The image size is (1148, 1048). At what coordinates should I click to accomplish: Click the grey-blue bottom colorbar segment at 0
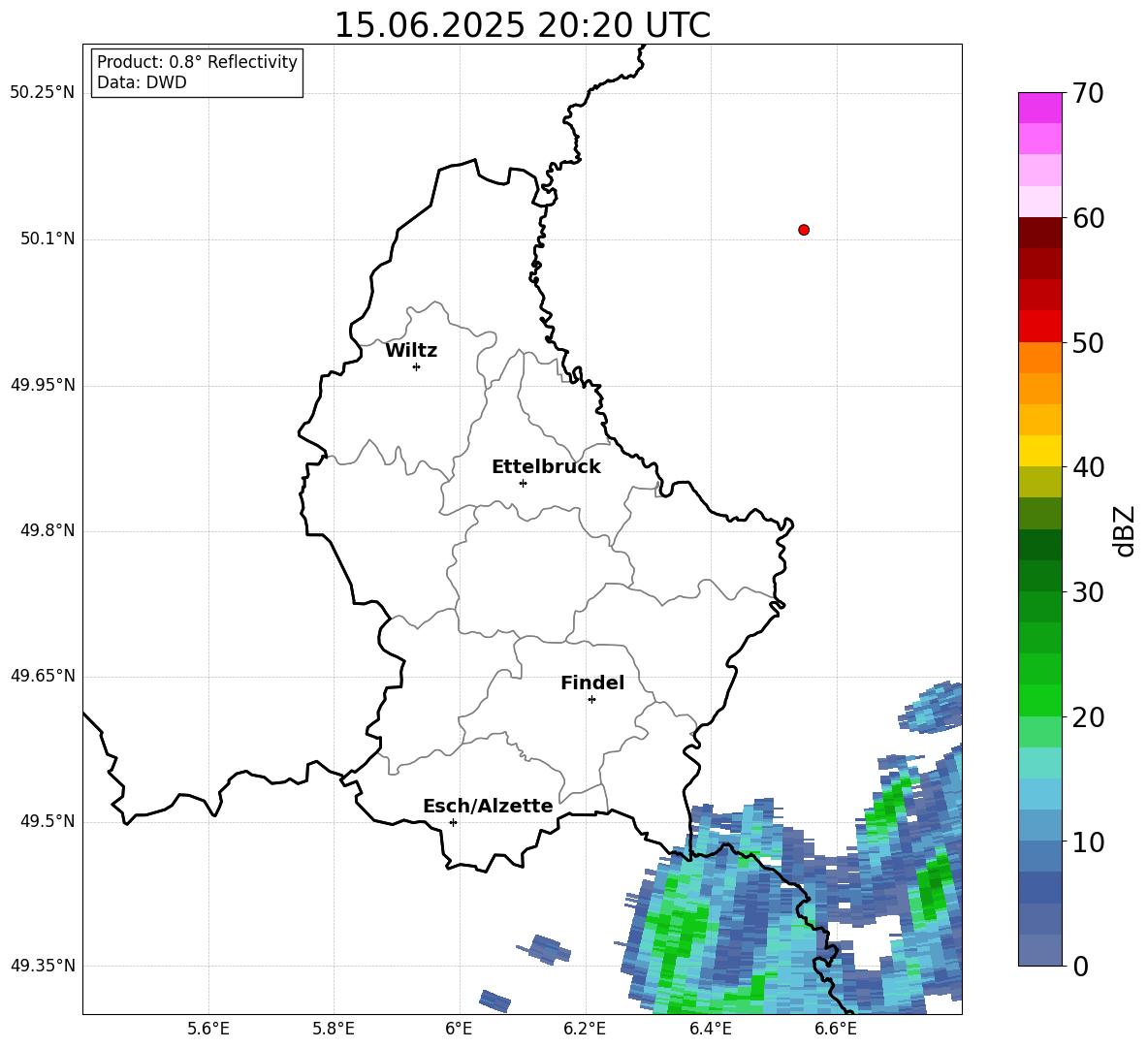(x=1039, y=950)
